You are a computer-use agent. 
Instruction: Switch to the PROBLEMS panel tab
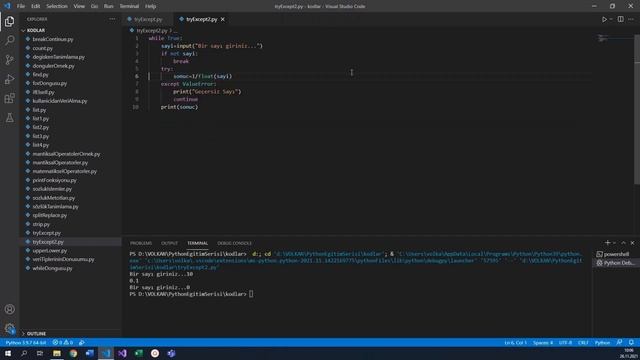pyautogui.click(x=141, y=243)
